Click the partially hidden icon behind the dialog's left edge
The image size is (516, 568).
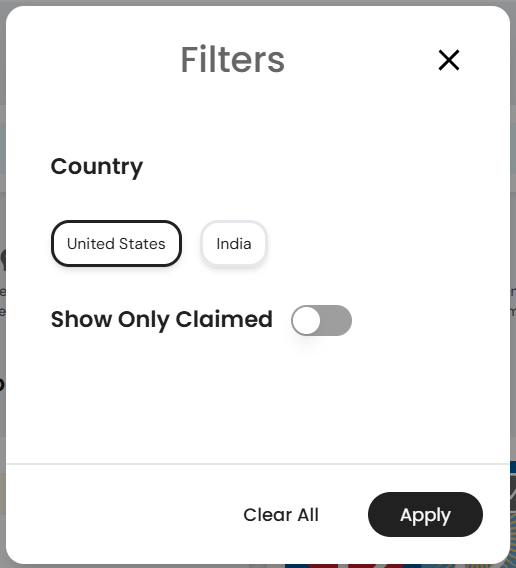click(x=3, y=259)
